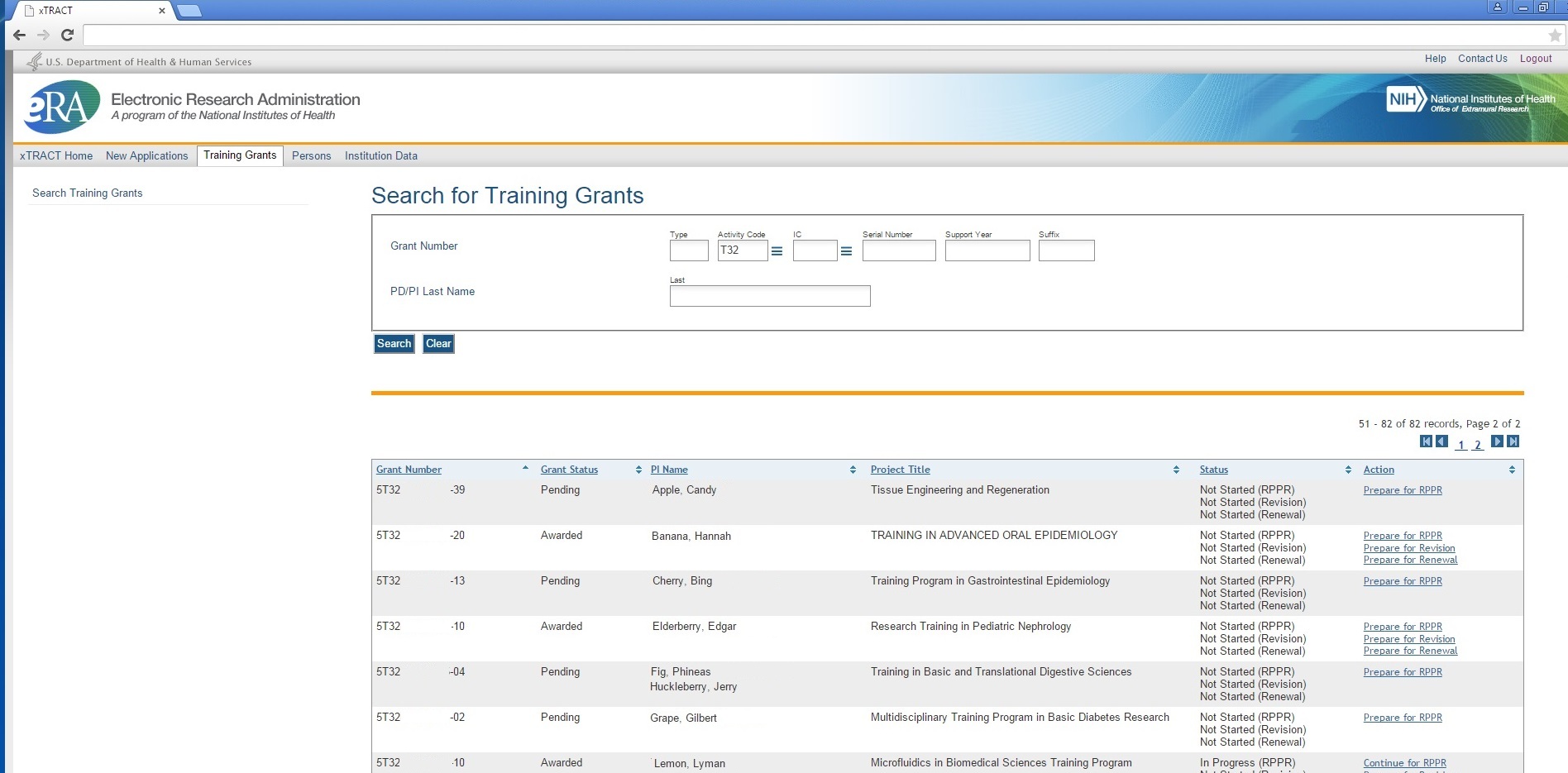The image size is (1568, 773).
Task: Focus the IC input field
Action: (815, 251)
